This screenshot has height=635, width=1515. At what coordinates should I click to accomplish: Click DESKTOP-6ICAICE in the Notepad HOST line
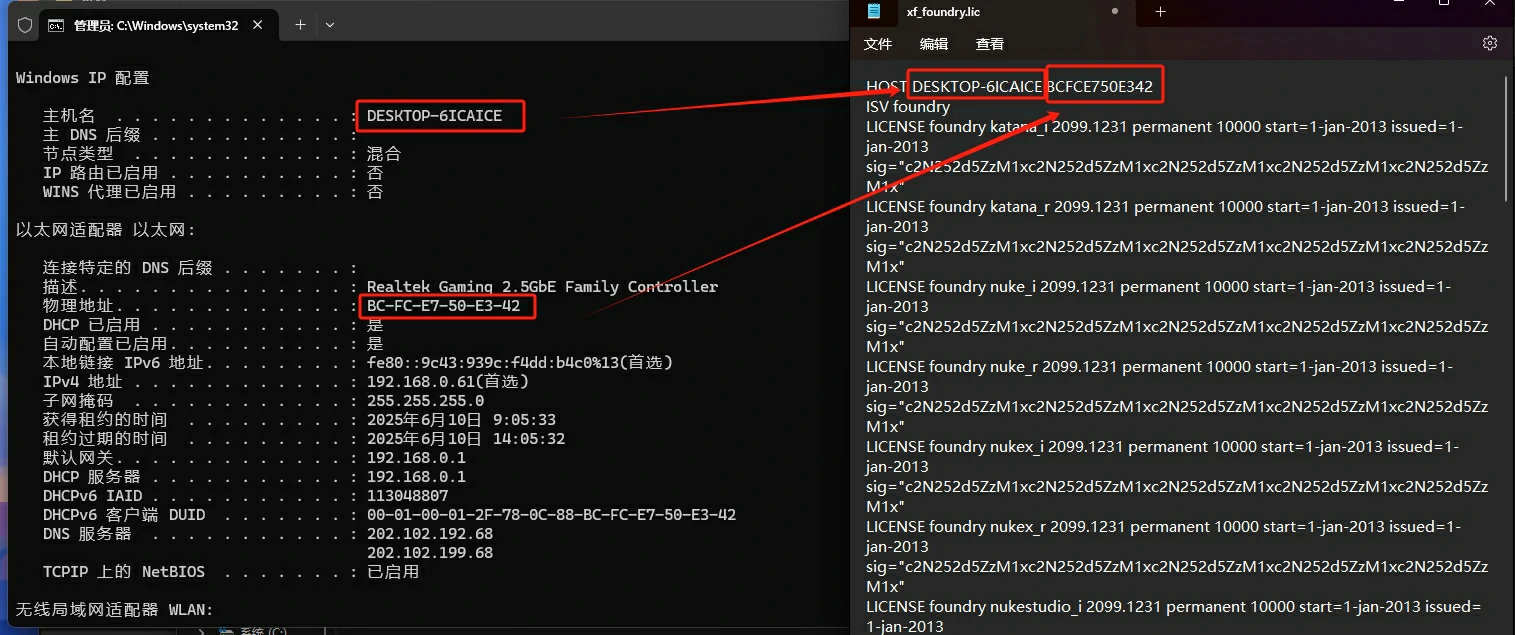pyautogui.click(x=977, y=87)
